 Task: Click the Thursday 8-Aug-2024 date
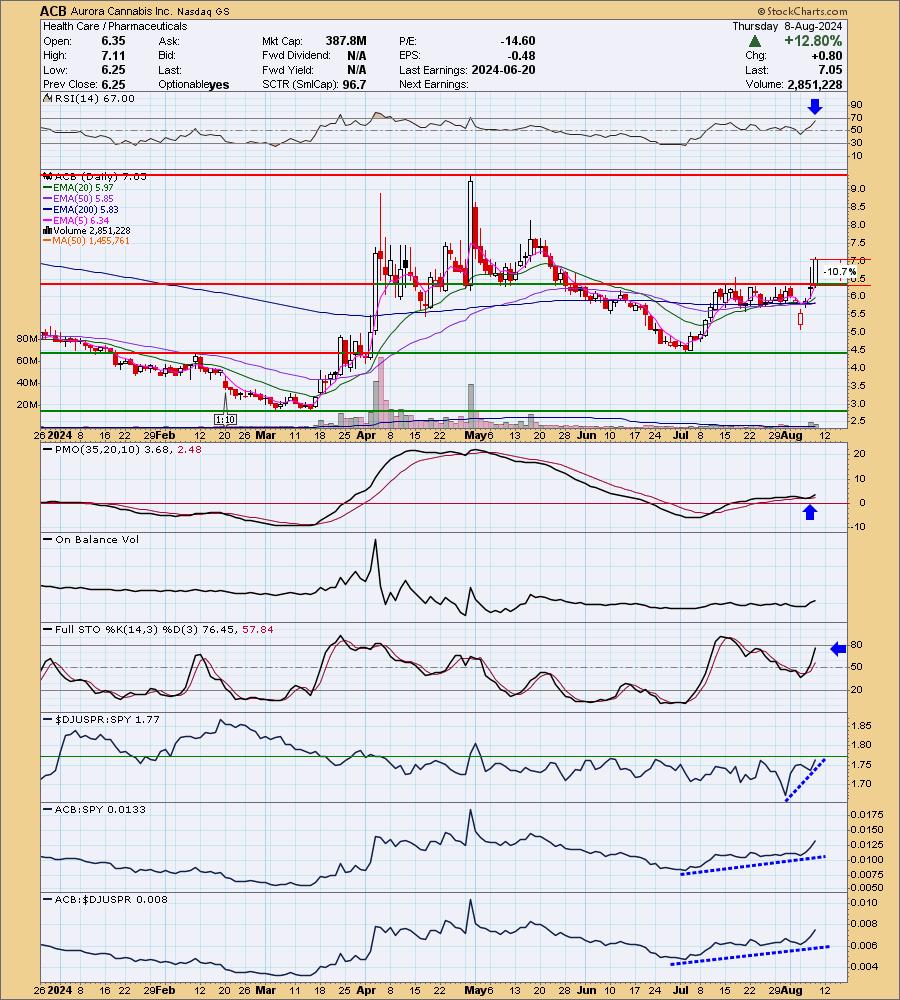pyautogui.click(x=787, y=26)
